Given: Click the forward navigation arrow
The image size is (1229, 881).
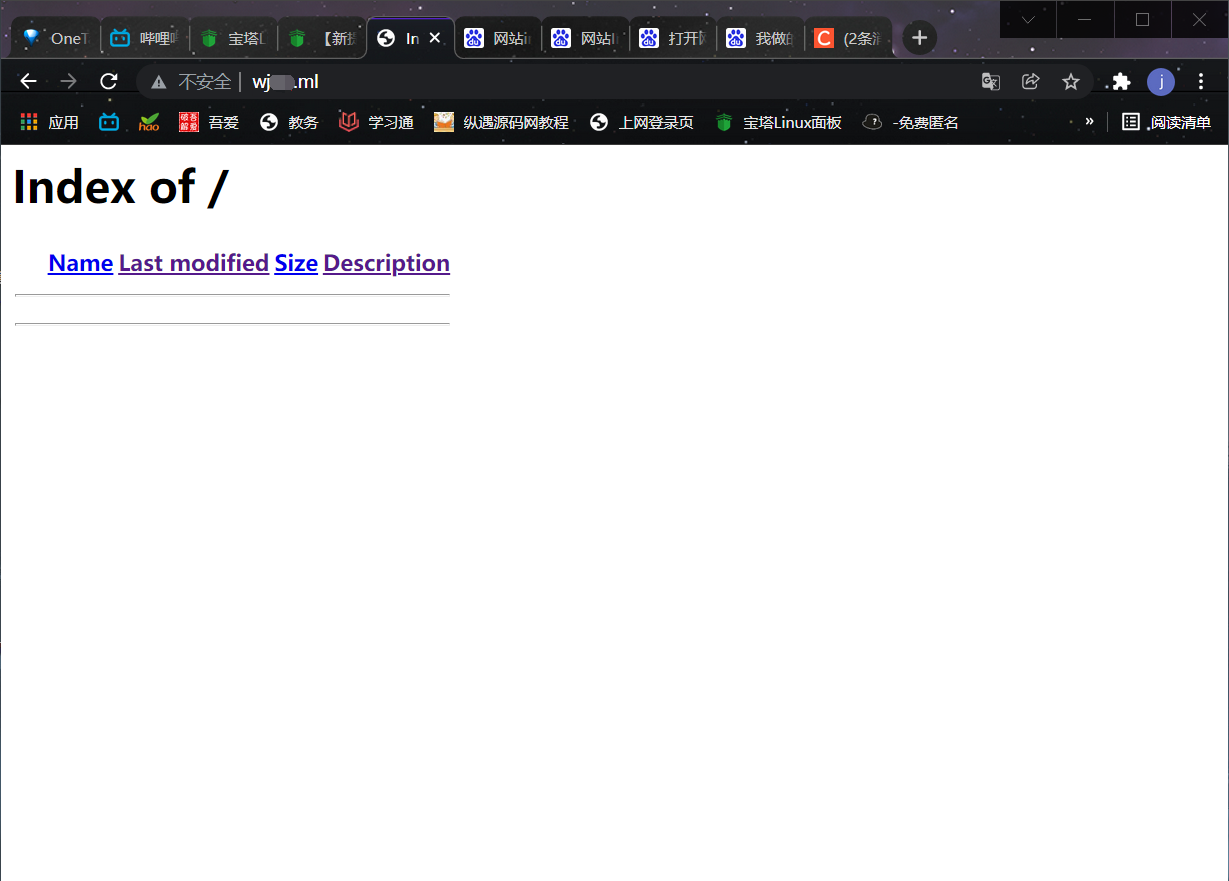Looking at the screenshot, I should coord(68,82).
